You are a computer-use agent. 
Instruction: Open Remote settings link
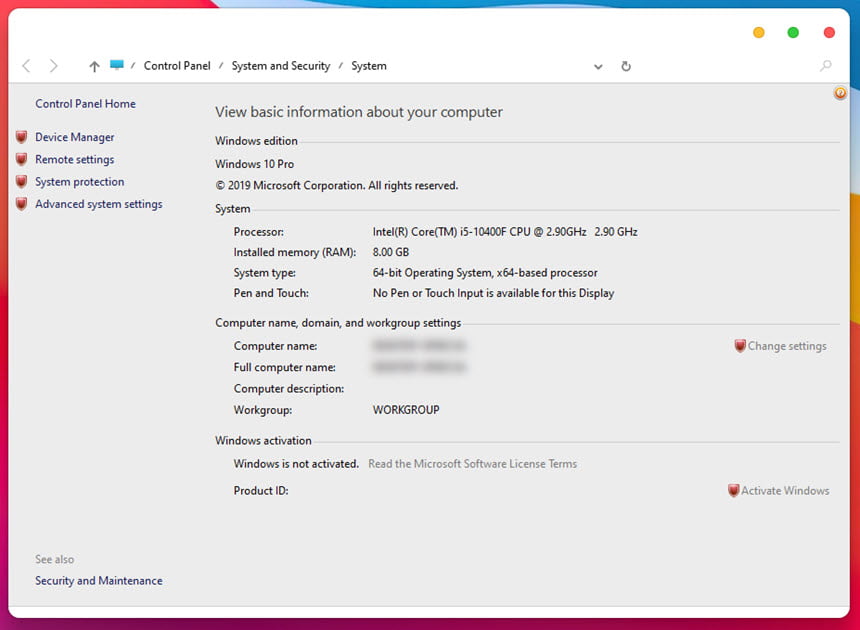75,160
